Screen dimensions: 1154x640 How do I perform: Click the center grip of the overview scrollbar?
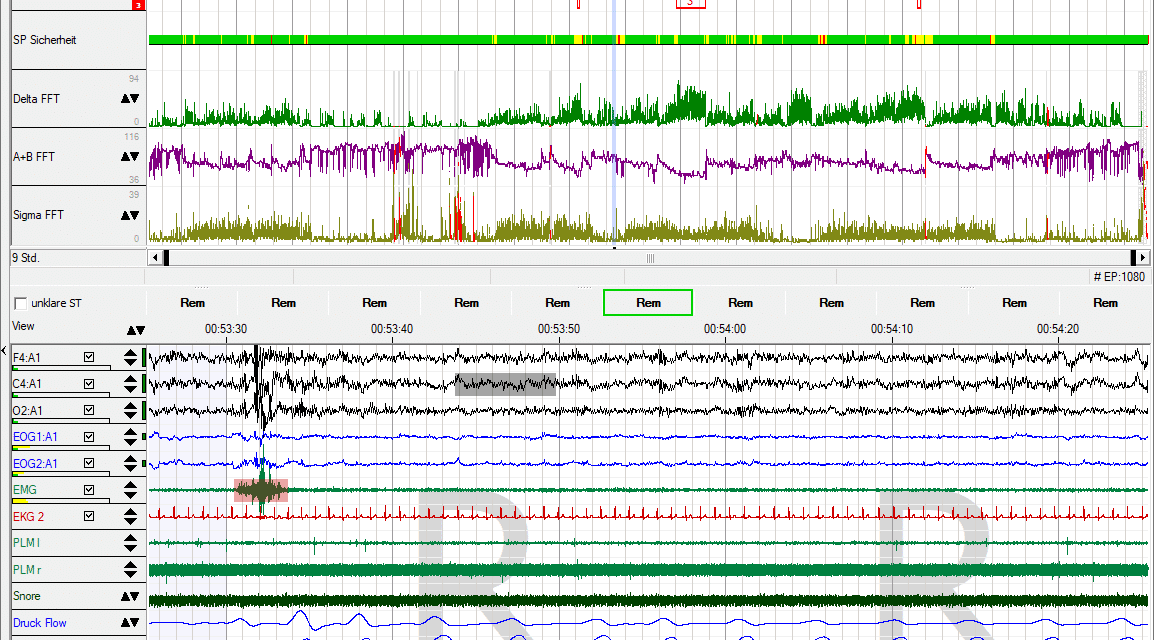click(650, 258)
